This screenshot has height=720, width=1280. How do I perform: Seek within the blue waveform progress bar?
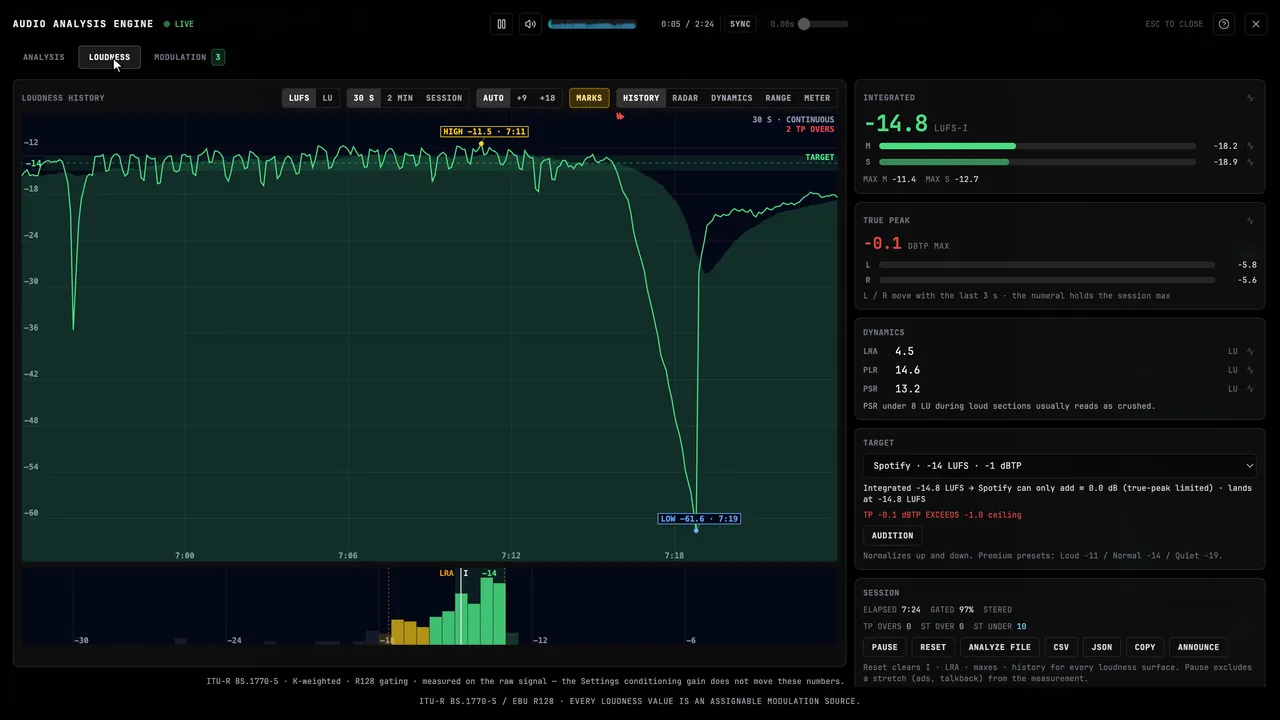(x=592, y=24)
